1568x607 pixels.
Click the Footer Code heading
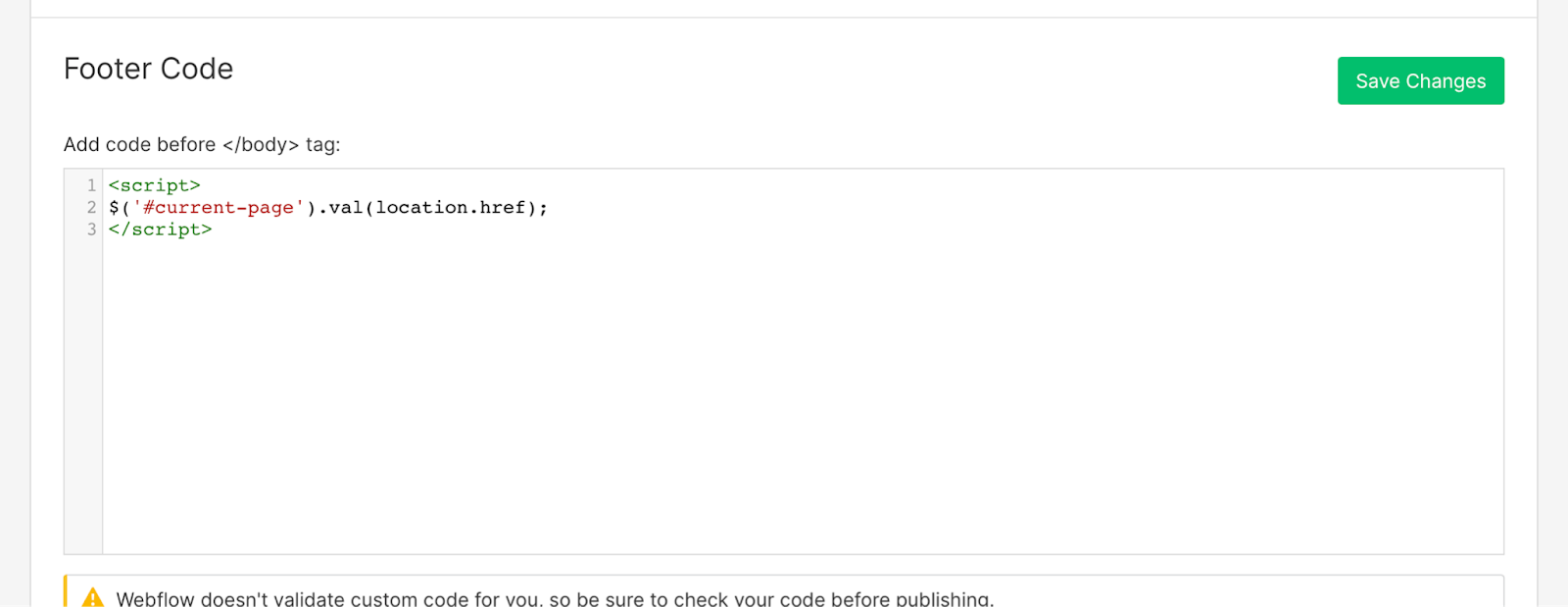(x=149, y=69)
